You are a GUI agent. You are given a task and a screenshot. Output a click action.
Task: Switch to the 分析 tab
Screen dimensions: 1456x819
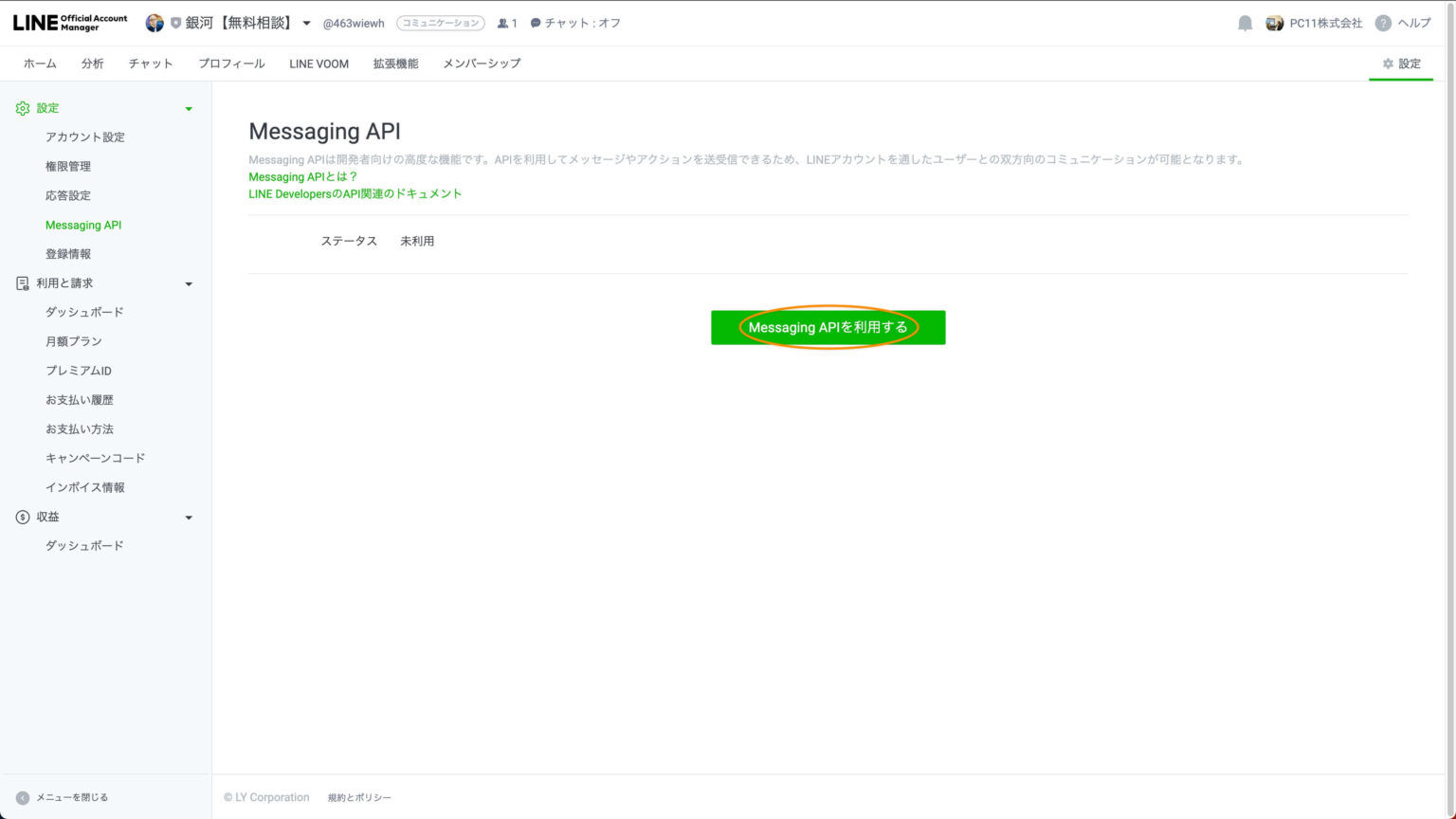point(92,63)
